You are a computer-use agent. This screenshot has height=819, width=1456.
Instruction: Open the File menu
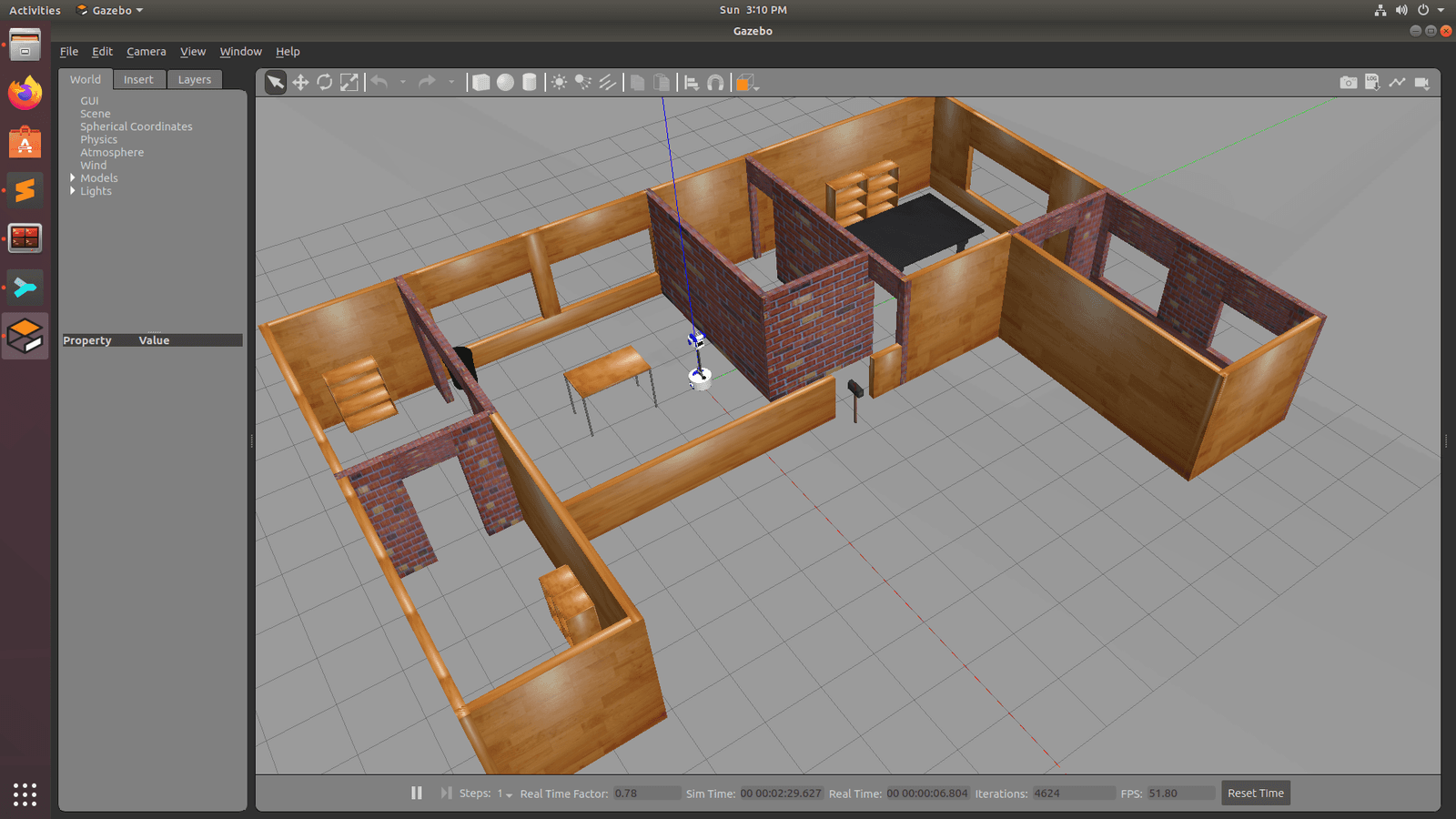pyautogui.click(x=69, y=52)
